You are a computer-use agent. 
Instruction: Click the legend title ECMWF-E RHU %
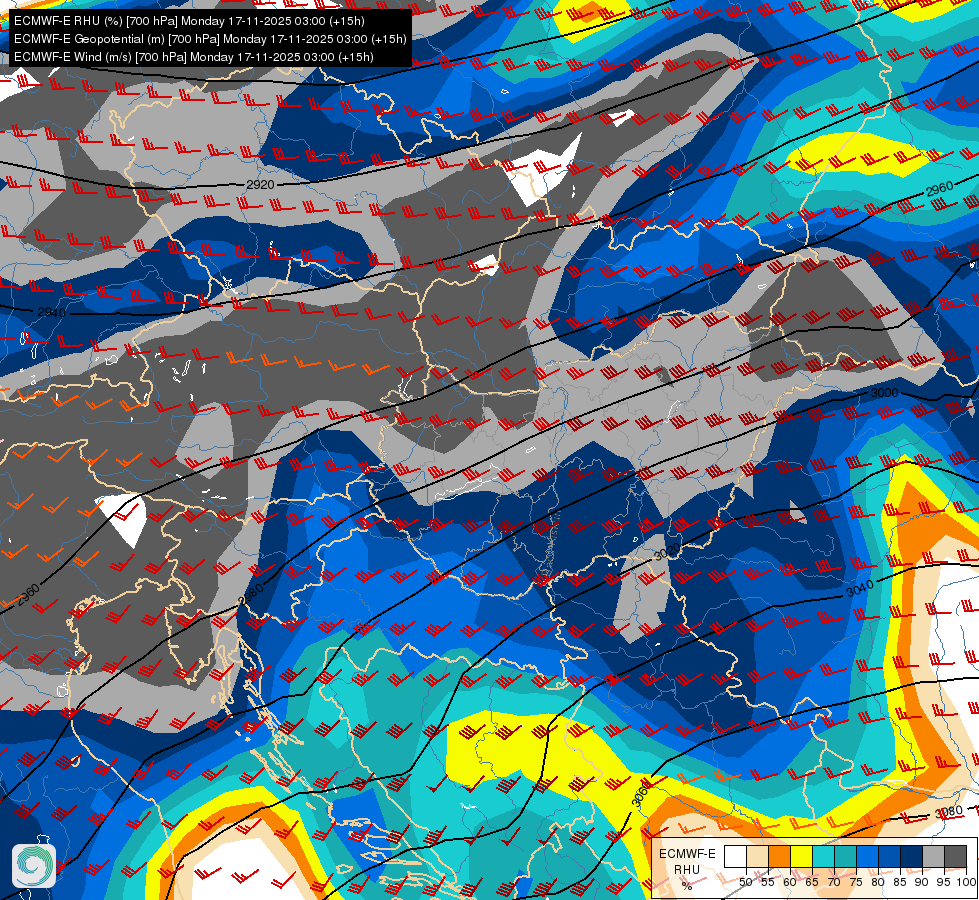(x=687, y=869)
